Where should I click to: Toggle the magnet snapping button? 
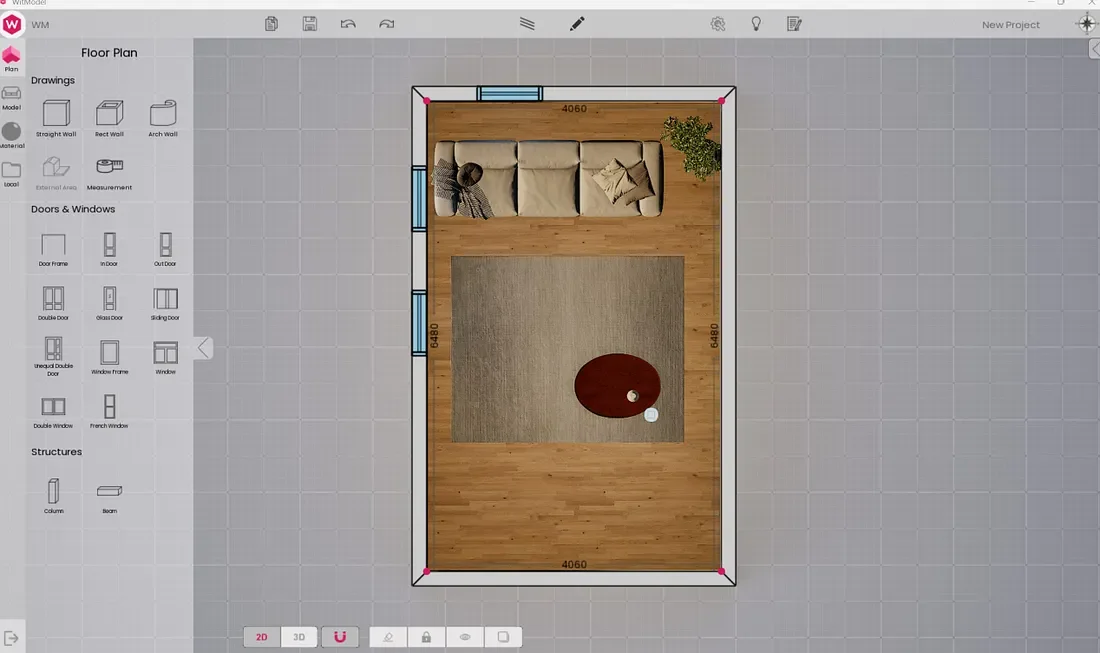[340, 637]
